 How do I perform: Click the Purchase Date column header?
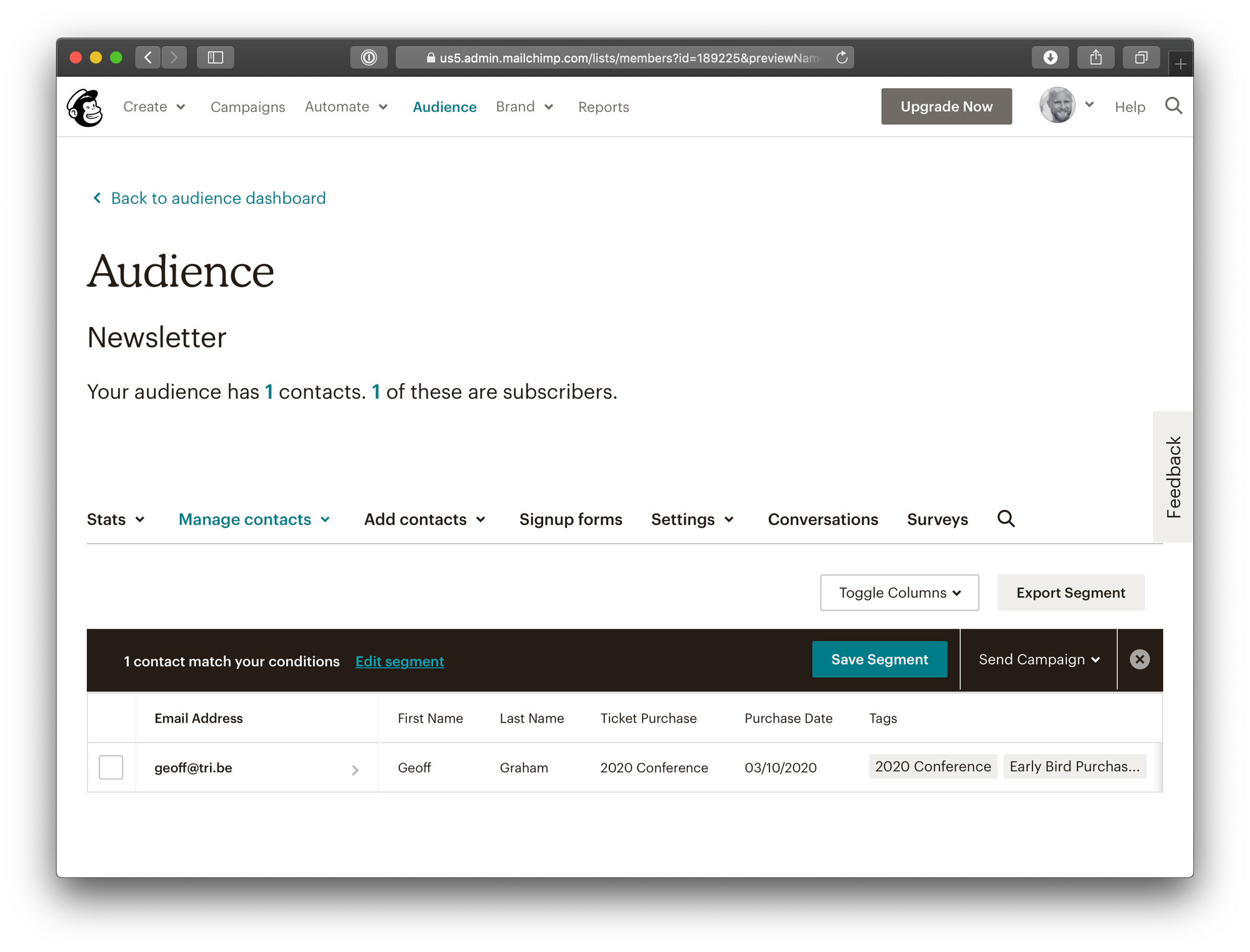click(788, 718)
